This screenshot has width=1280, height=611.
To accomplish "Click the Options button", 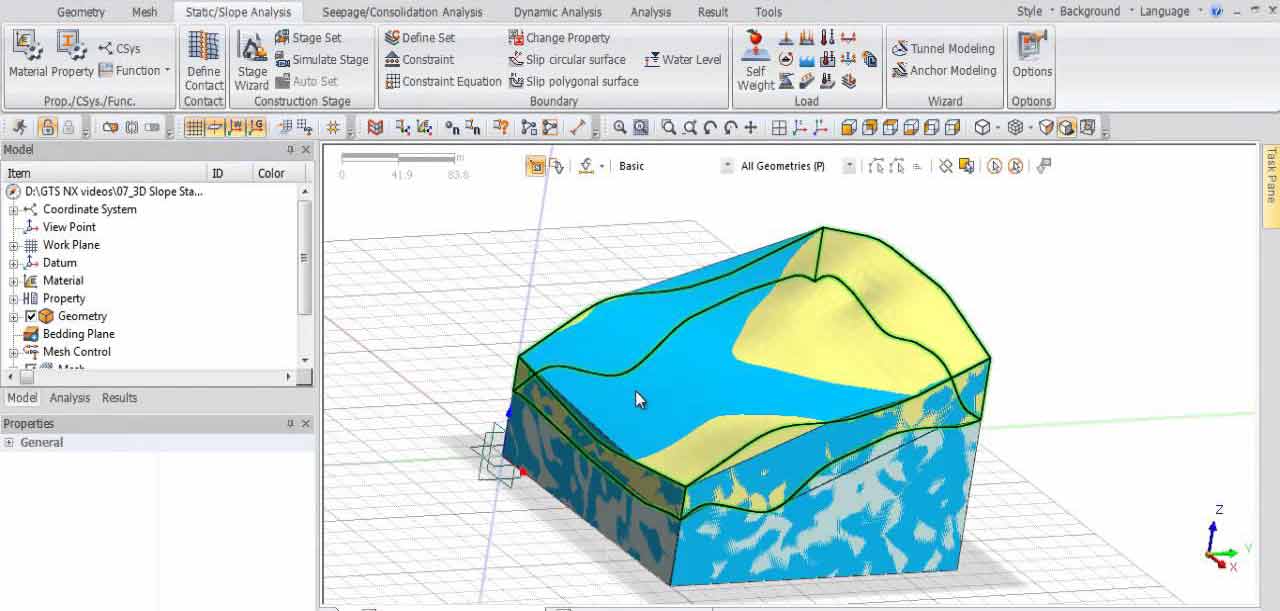I will [x=1032, y=55].
